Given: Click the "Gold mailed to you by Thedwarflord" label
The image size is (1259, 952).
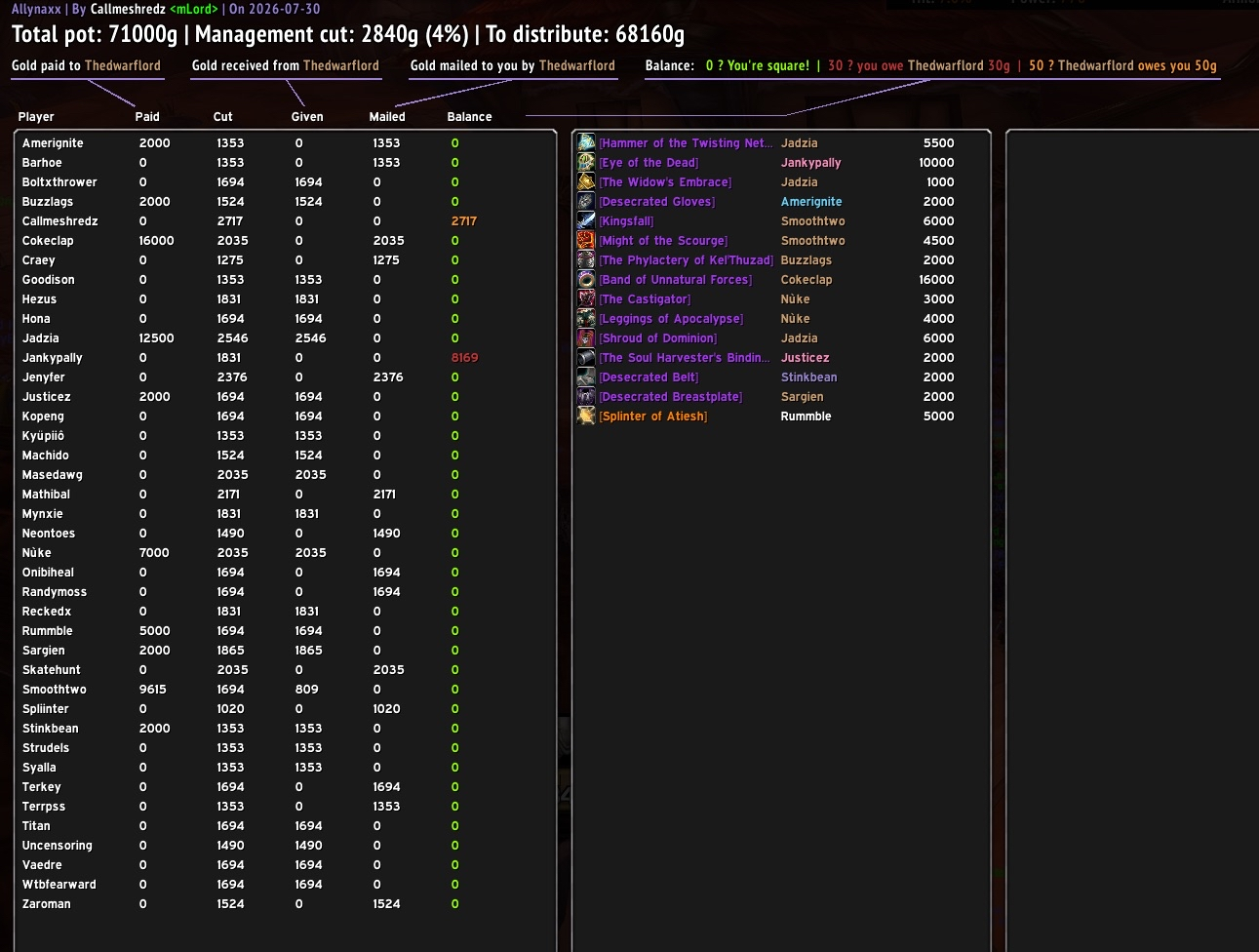Looking at the screenshot, I should pyautogui.click(x=513, y=65).
